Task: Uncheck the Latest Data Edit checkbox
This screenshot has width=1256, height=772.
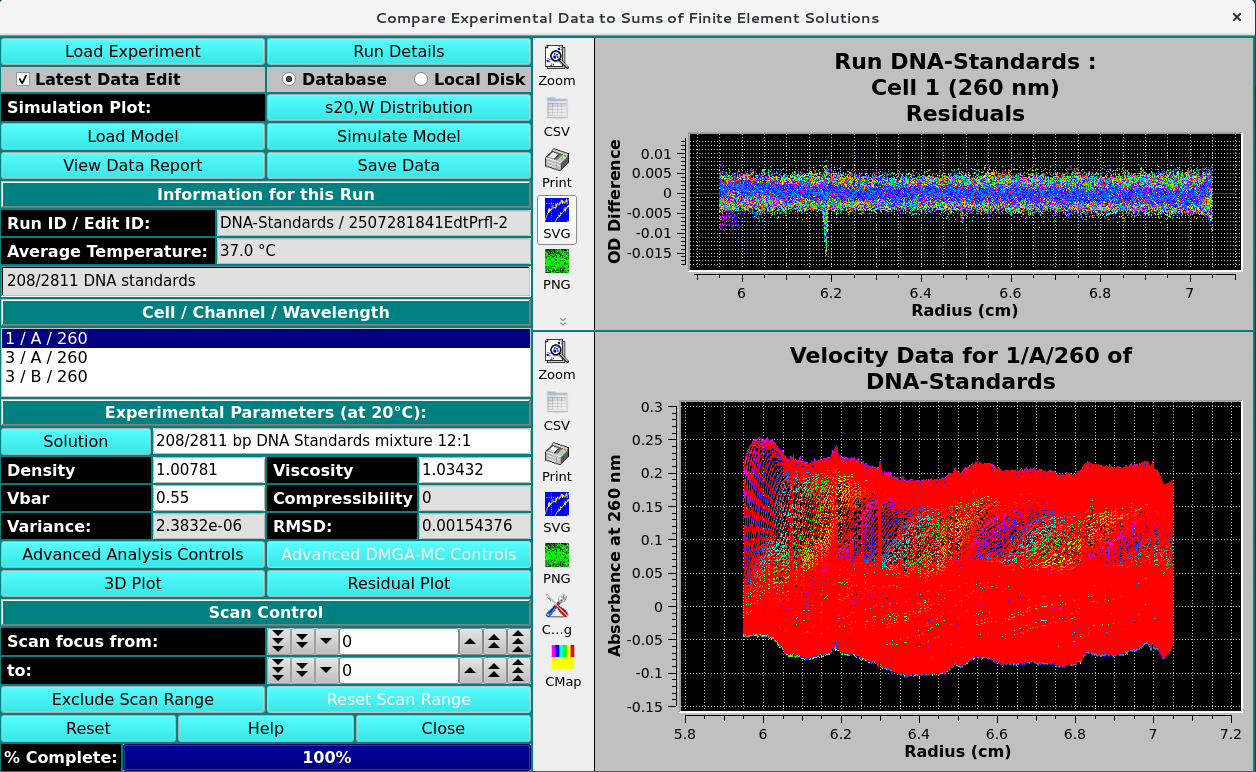Action: [23, 79]
